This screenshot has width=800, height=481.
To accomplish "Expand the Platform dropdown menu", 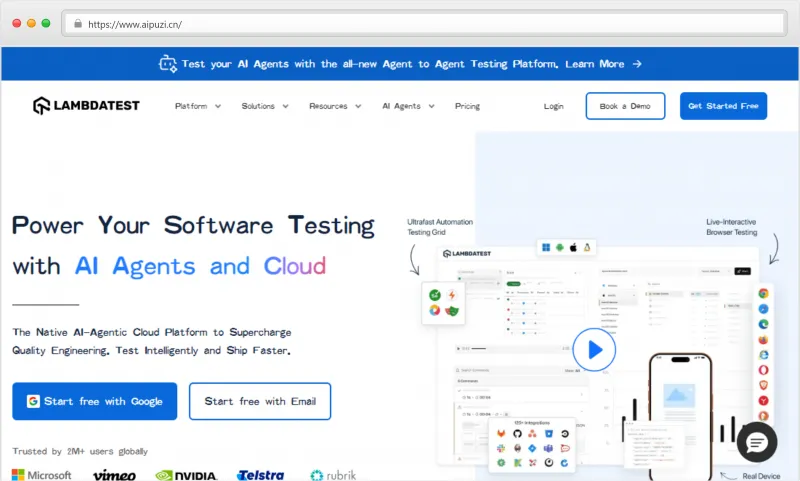I will pos(198,106).
